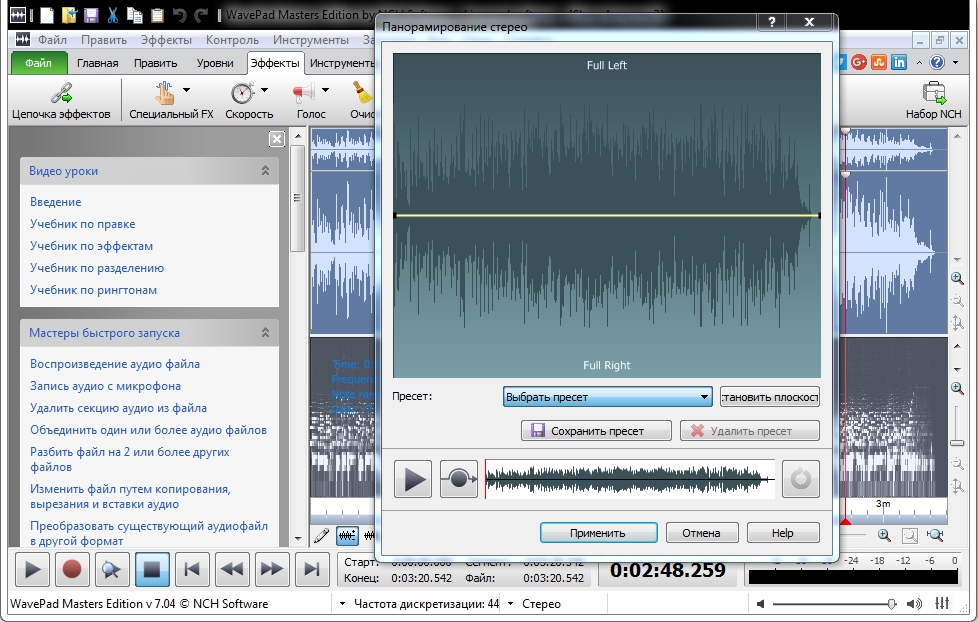Click the Open file folder icon
This screenshot has width=978, height=622.
(69, 15)
